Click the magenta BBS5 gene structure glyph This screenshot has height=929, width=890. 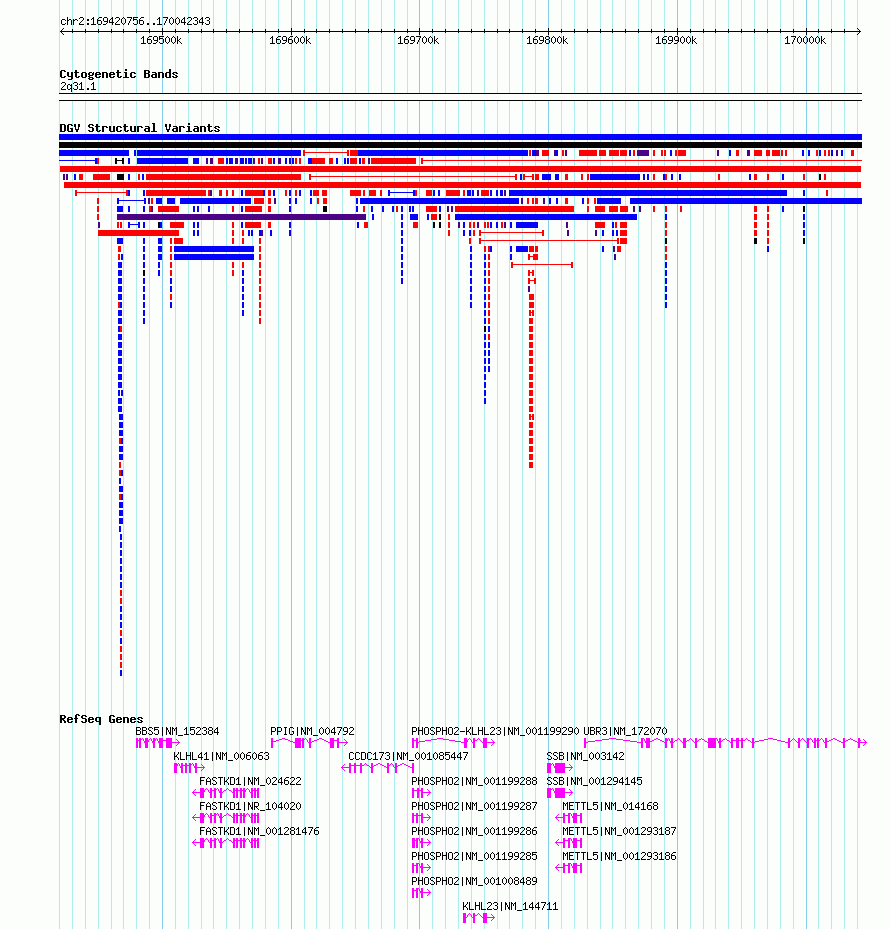click(158, 743)
